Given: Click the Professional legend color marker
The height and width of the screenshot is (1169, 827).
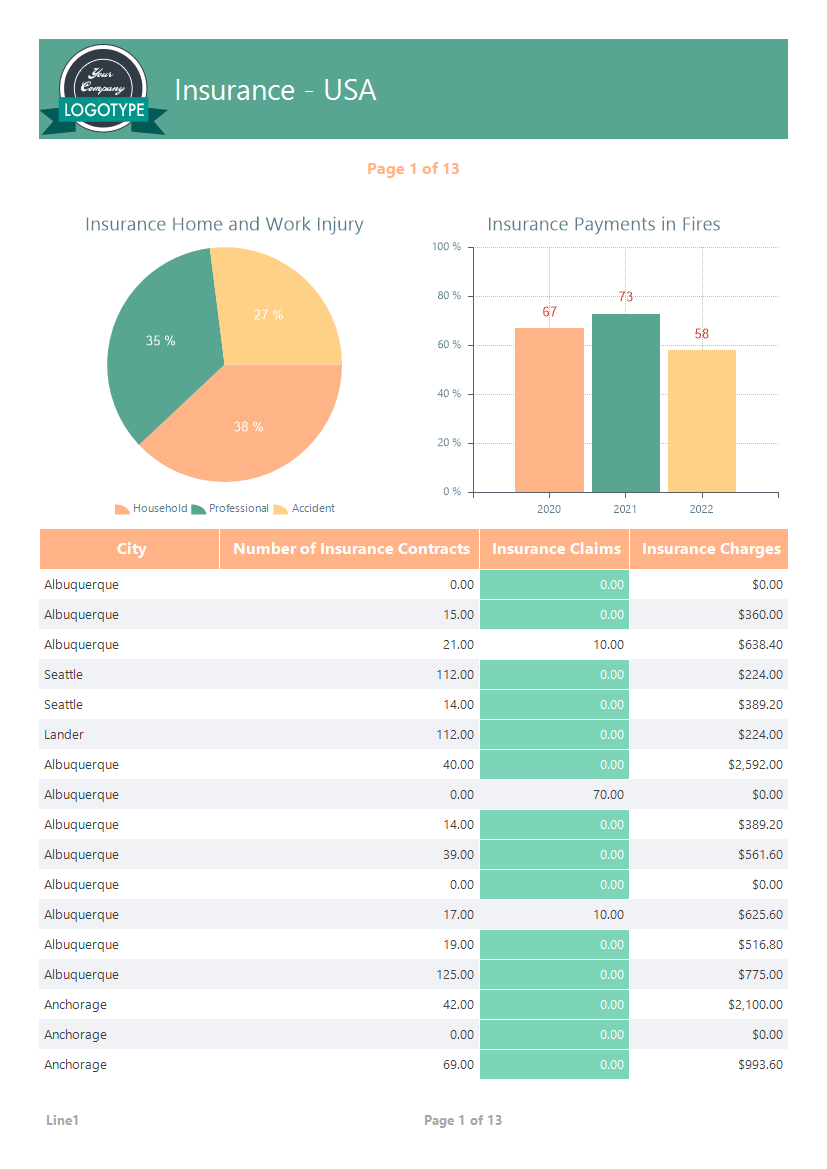Looking at the screenshot, I should coord(198,509).
